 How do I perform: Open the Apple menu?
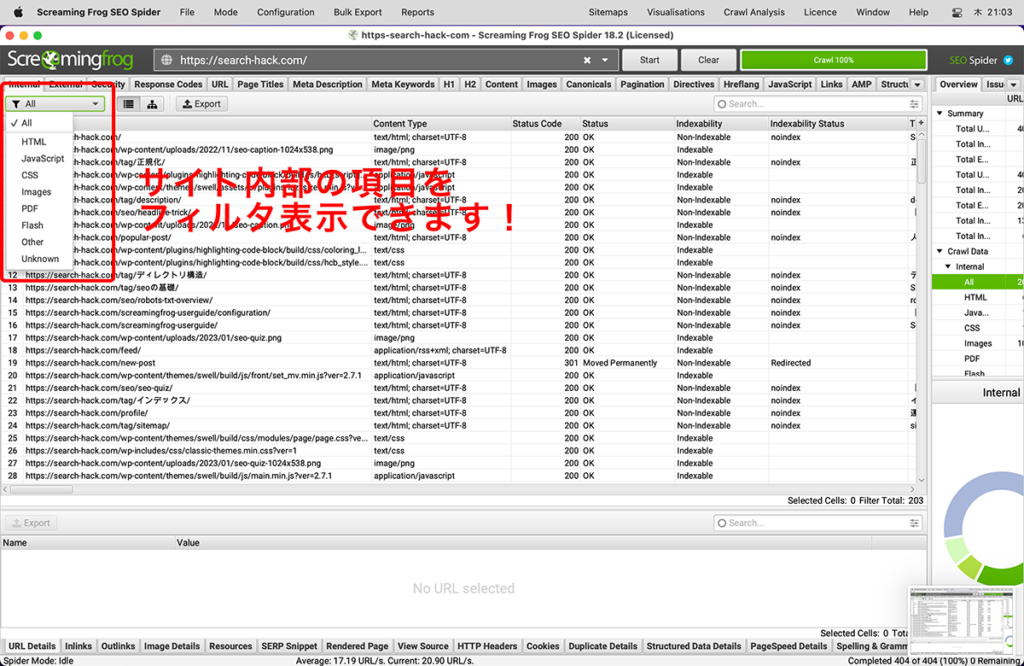(x=18, y=12)
